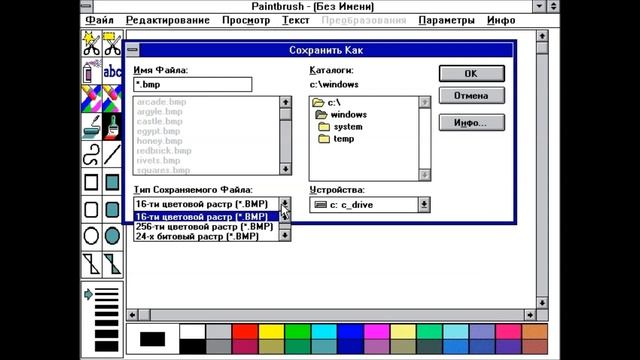Viewport: 640px width, 360px height.
Task: Pick the orange palette color
Action: 534,332
